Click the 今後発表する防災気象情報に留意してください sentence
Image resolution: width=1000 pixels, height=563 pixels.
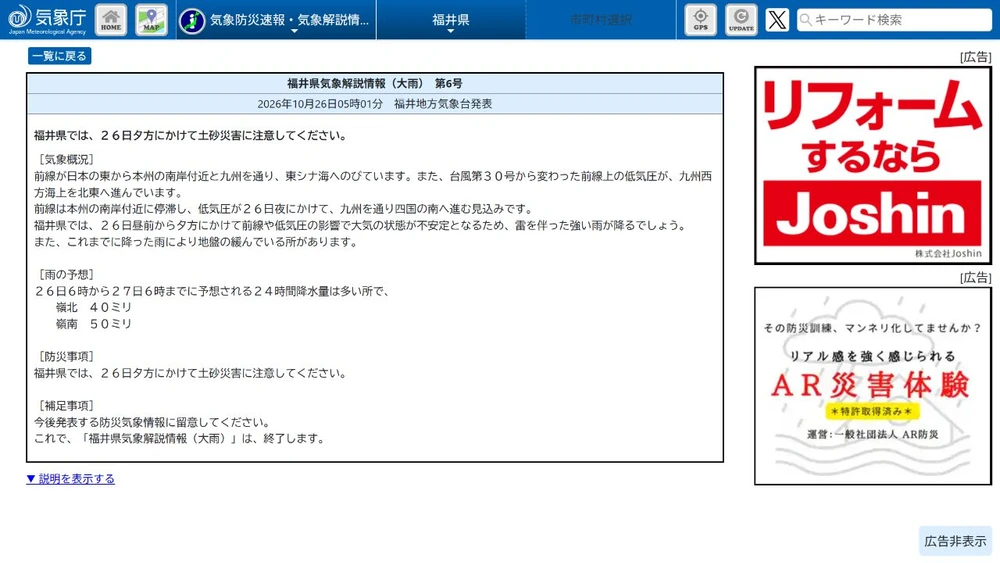(x=152, y=422)
